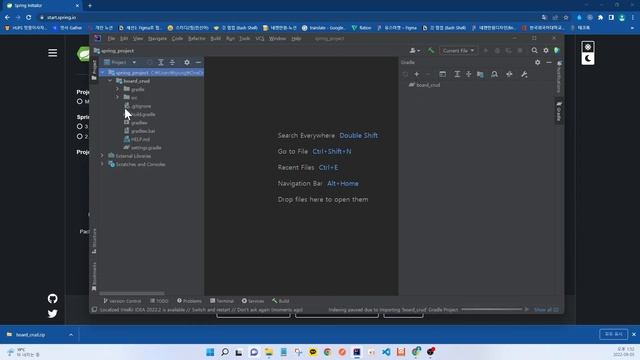640x360 pixels.
Task: Open the File menu
Action: [x=111, y=38]
